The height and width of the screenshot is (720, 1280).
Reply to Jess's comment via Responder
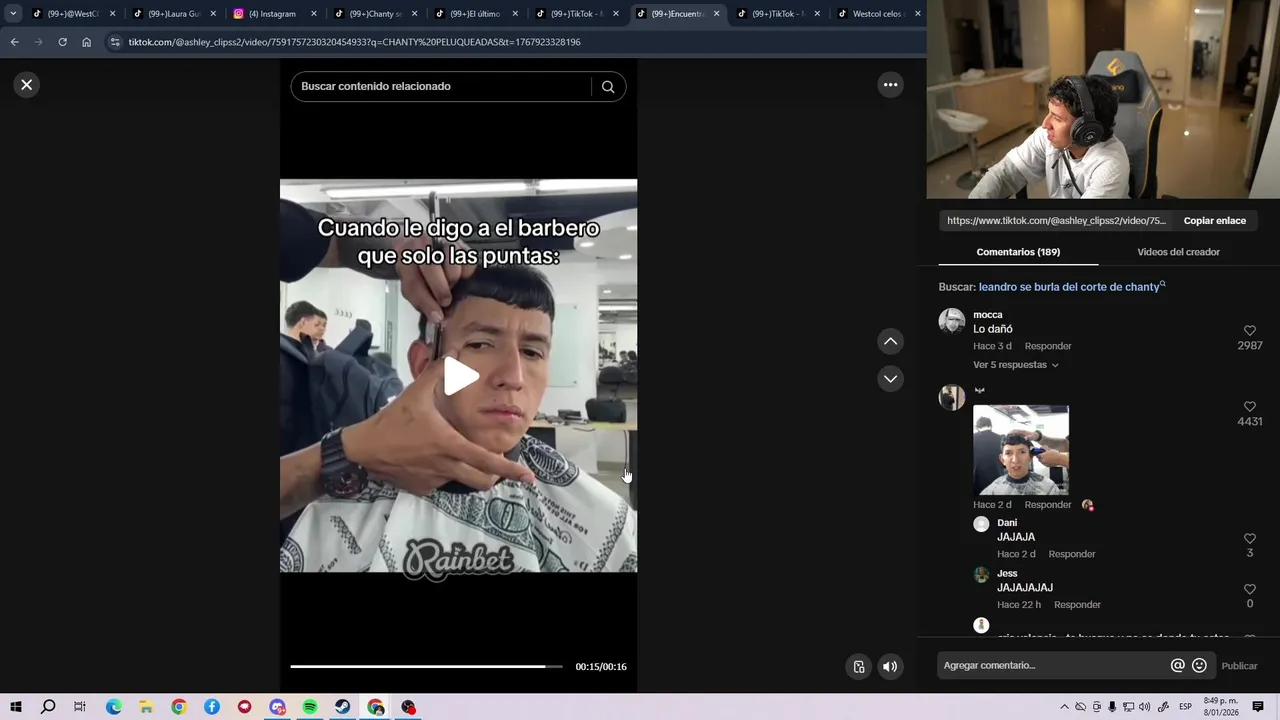[1077, 605]
